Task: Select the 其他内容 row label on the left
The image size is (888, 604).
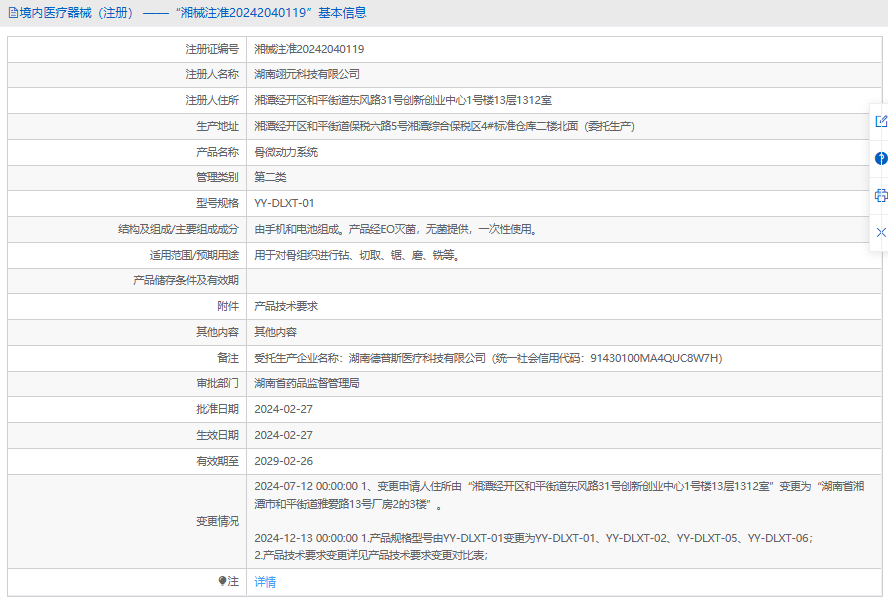Action: tap(217, 332)
